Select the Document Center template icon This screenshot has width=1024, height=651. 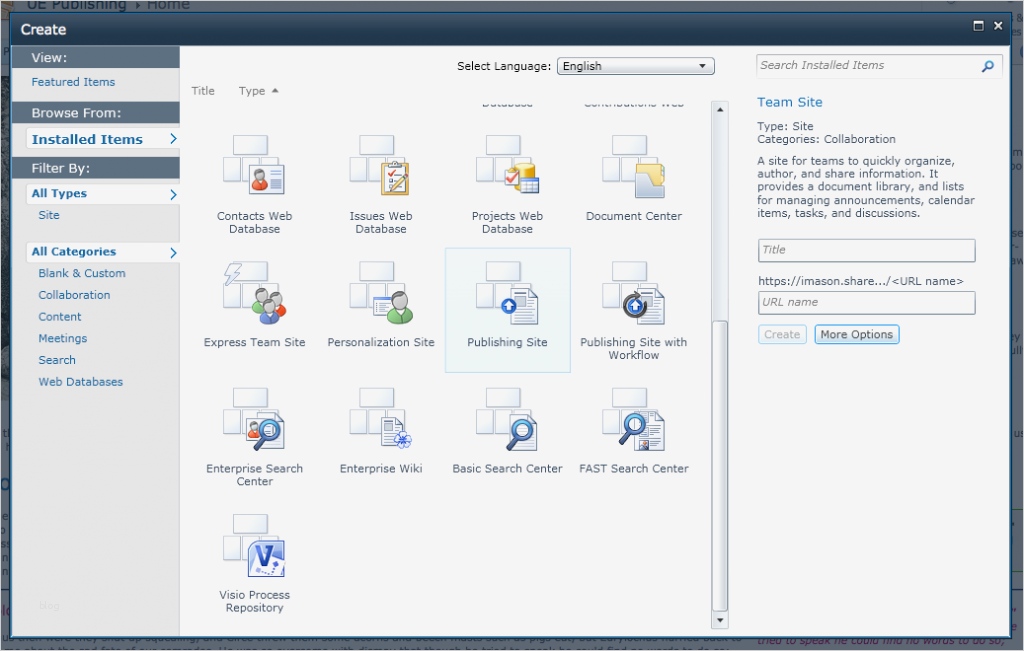pos(634,168)
